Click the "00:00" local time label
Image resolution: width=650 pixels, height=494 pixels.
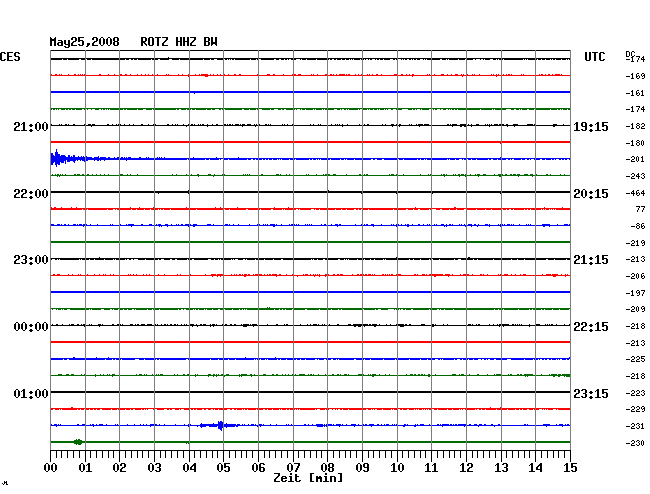31,327
